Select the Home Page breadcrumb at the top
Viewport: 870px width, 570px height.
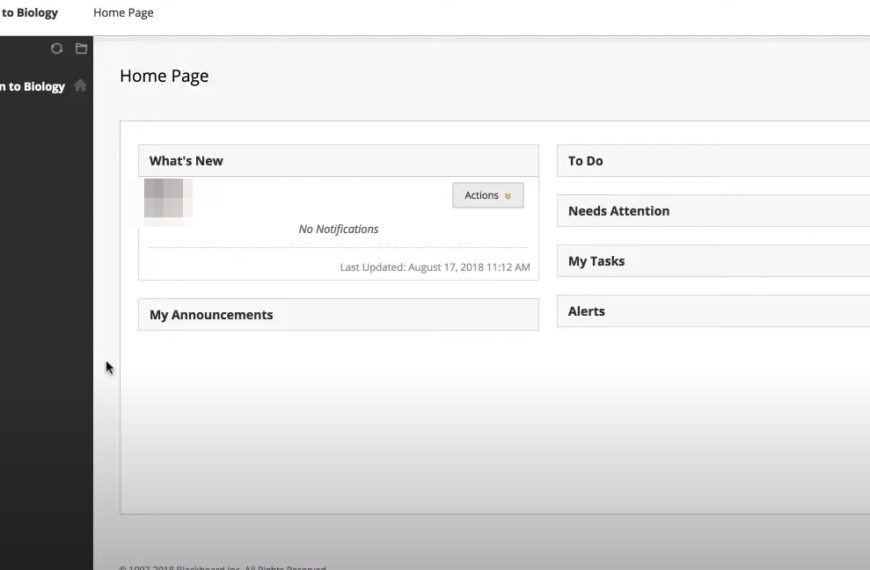(x=123, y=13)
